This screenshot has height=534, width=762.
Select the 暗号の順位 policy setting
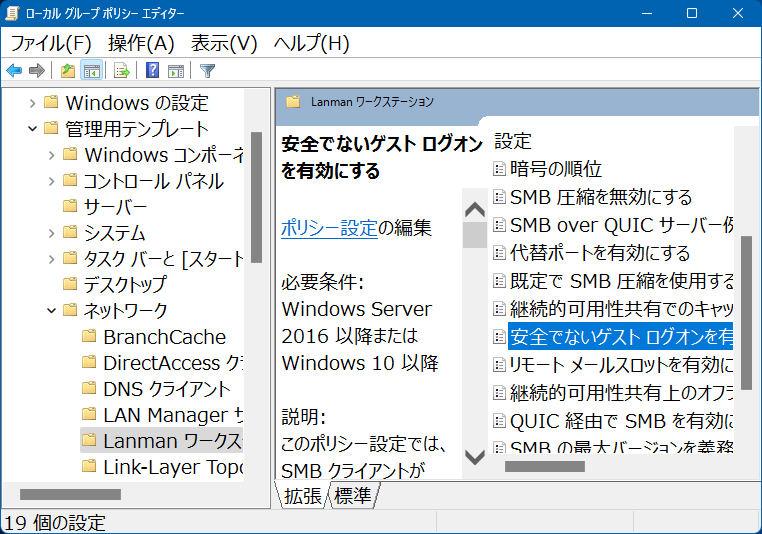(555, 169)
